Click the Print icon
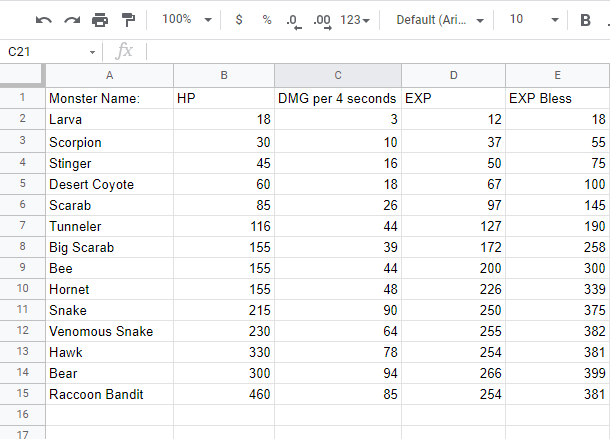The width and height of the screenshot is (610, 439). point(100,19)
